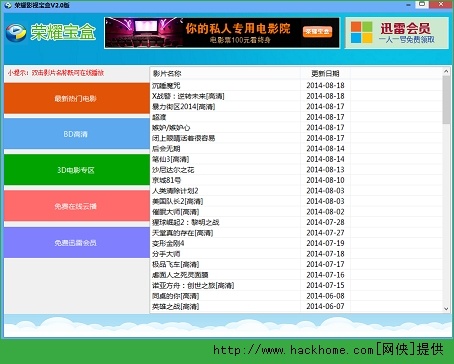This screenshot has height=364, width=454.
Task: Click the date 2014-08-13 cell
Action: [x=325, y=170]
